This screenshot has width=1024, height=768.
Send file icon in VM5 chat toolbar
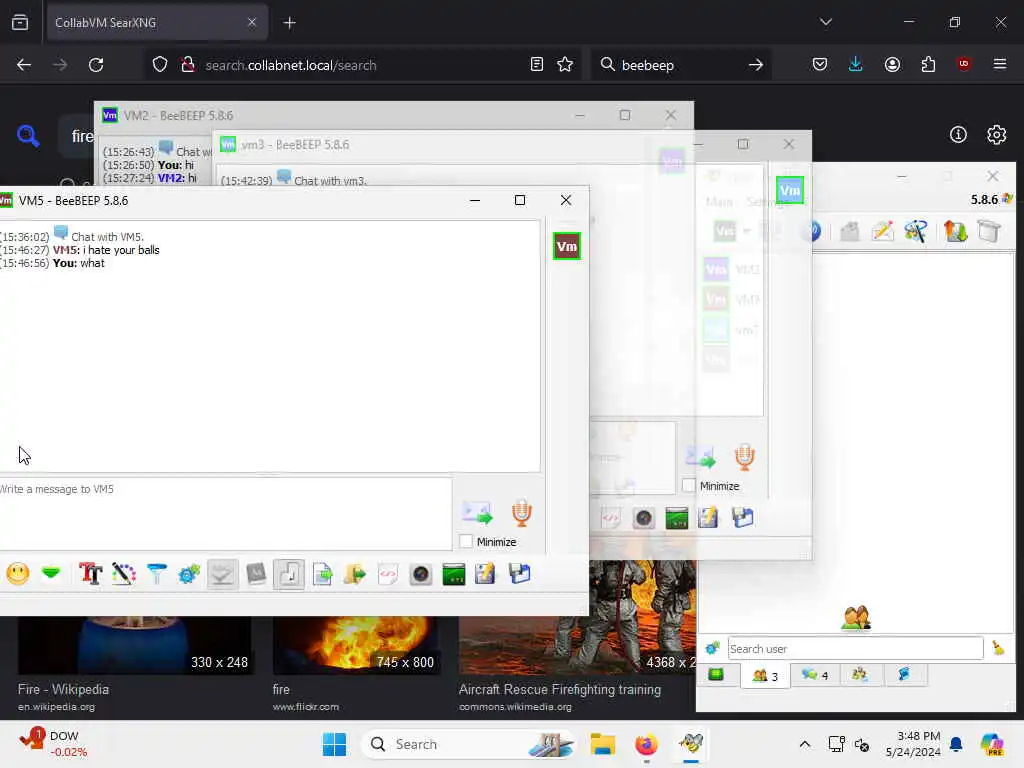tap(323, 574)
